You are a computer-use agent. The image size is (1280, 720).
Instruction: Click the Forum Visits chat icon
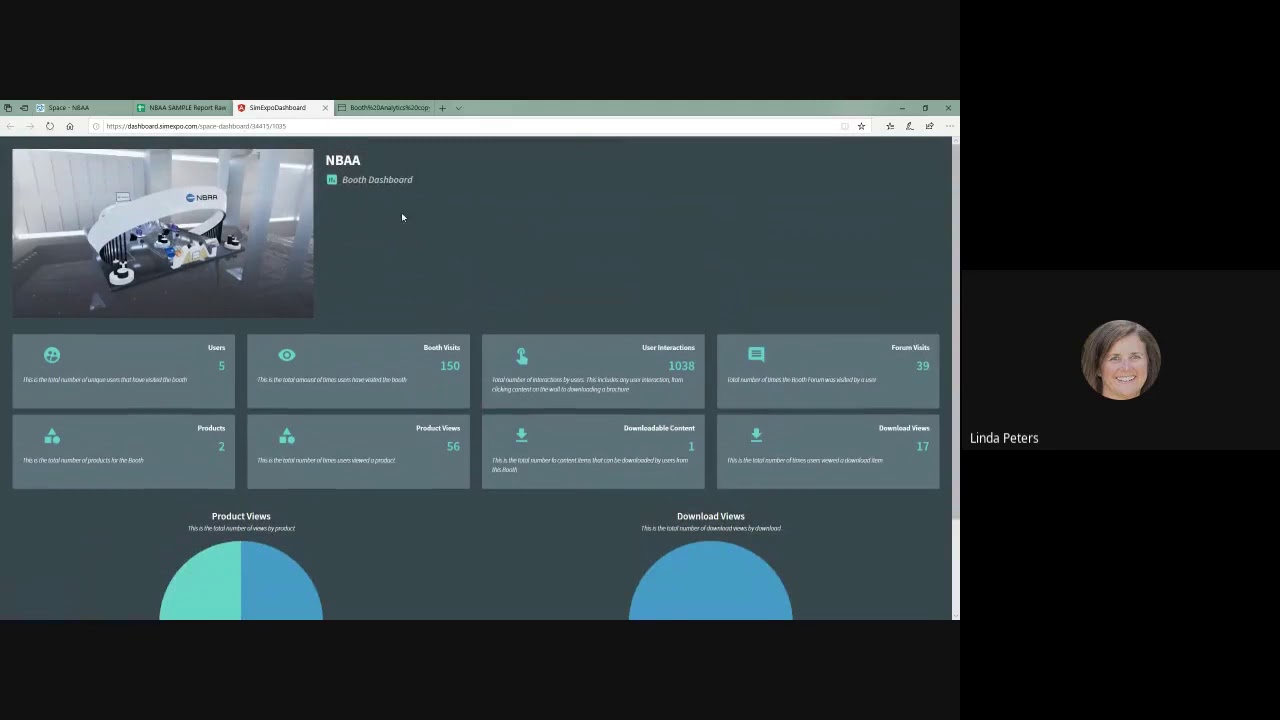[756, 355]
